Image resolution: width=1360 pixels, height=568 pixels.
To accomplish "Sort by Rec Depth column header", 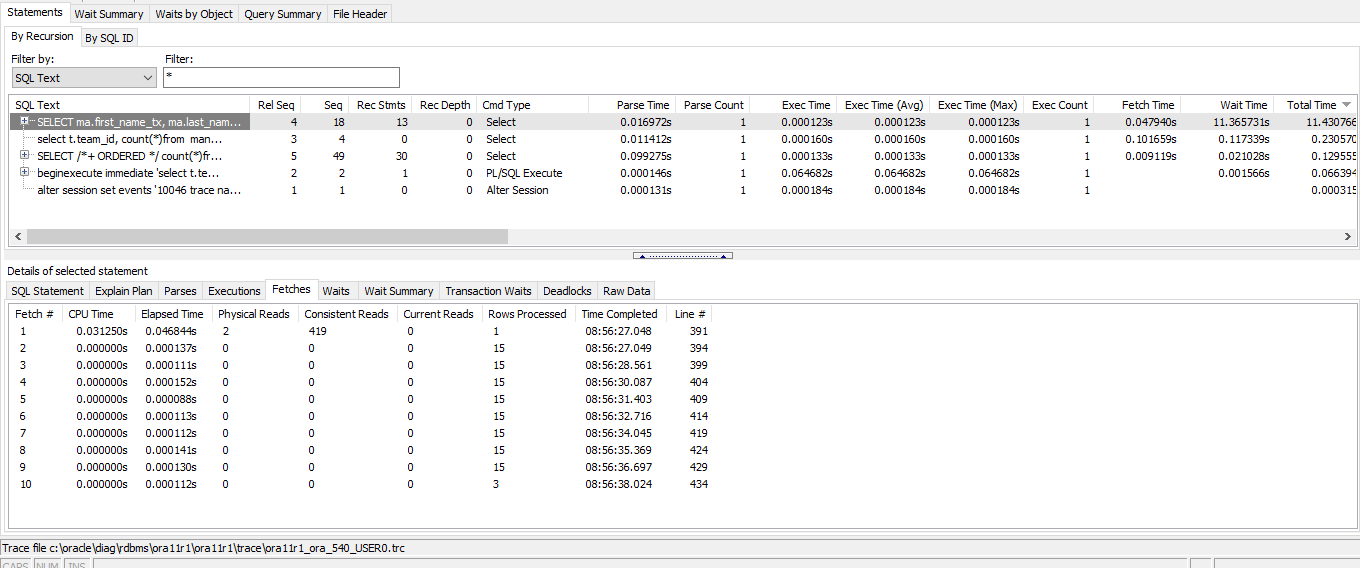I will tap(443, 104).
